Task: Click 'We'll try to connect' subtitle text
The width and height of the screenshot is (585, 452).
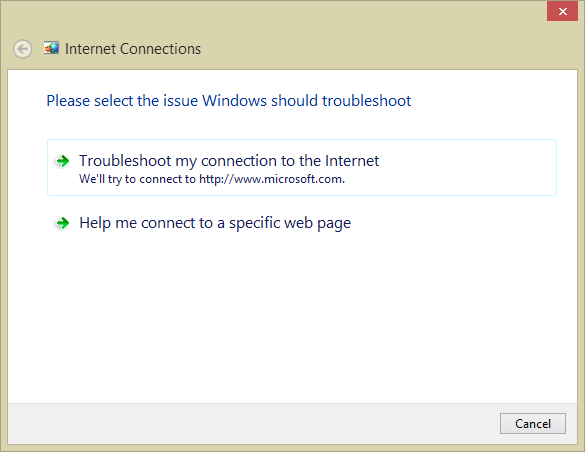Action: coord(137,179)
